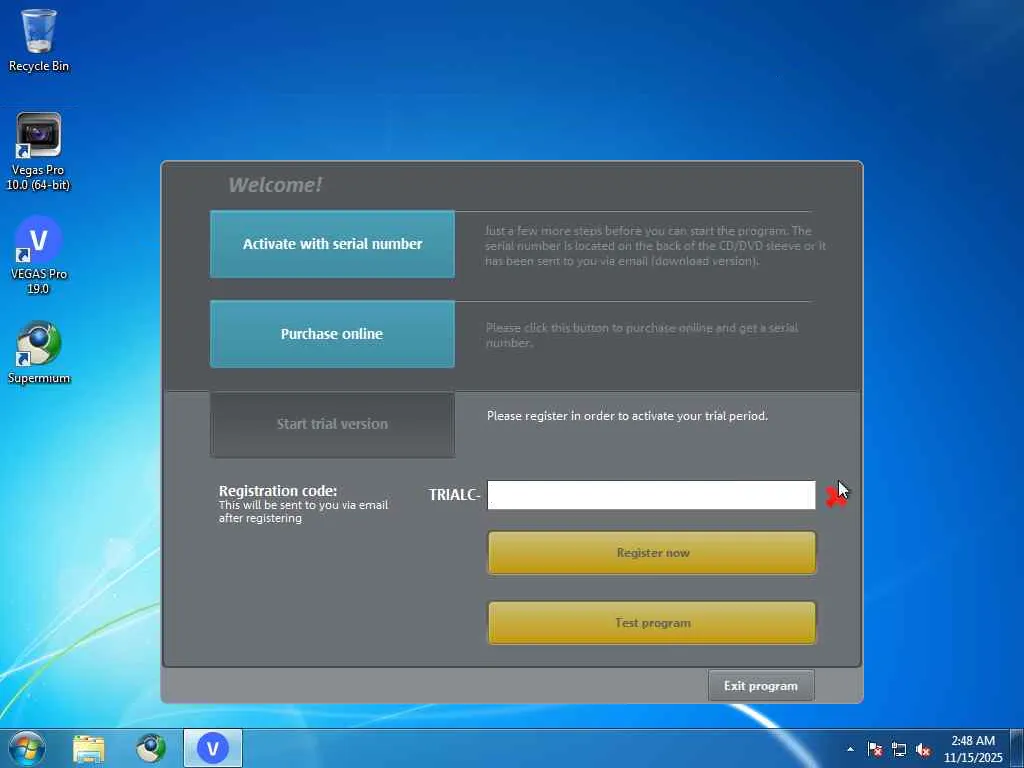Open Windows Explorer from the taskbar
Screen dimensions: 1024x768
[x=89, y=748]
